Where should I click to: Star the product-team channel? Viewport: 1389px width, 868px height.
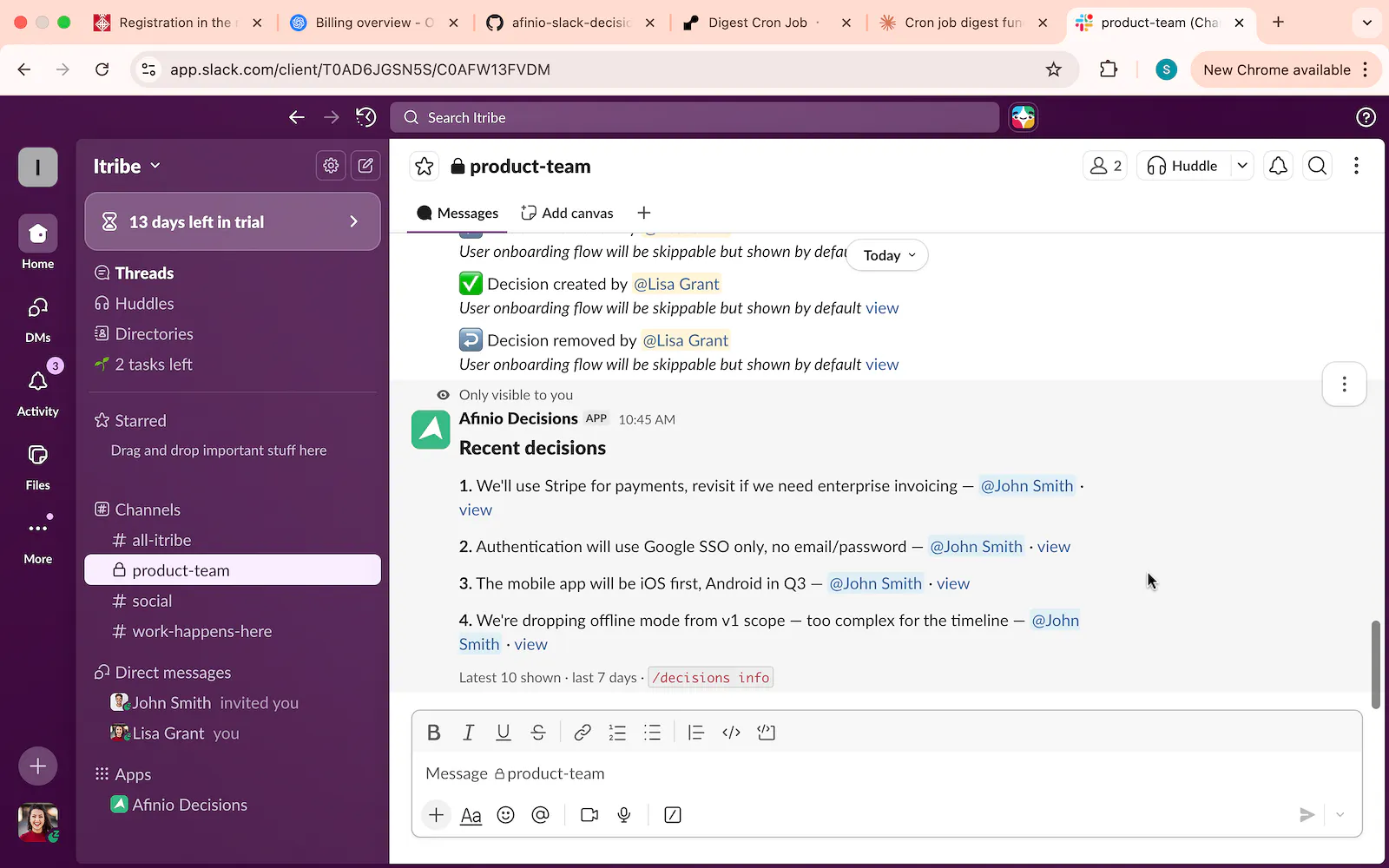pos(425,166)
